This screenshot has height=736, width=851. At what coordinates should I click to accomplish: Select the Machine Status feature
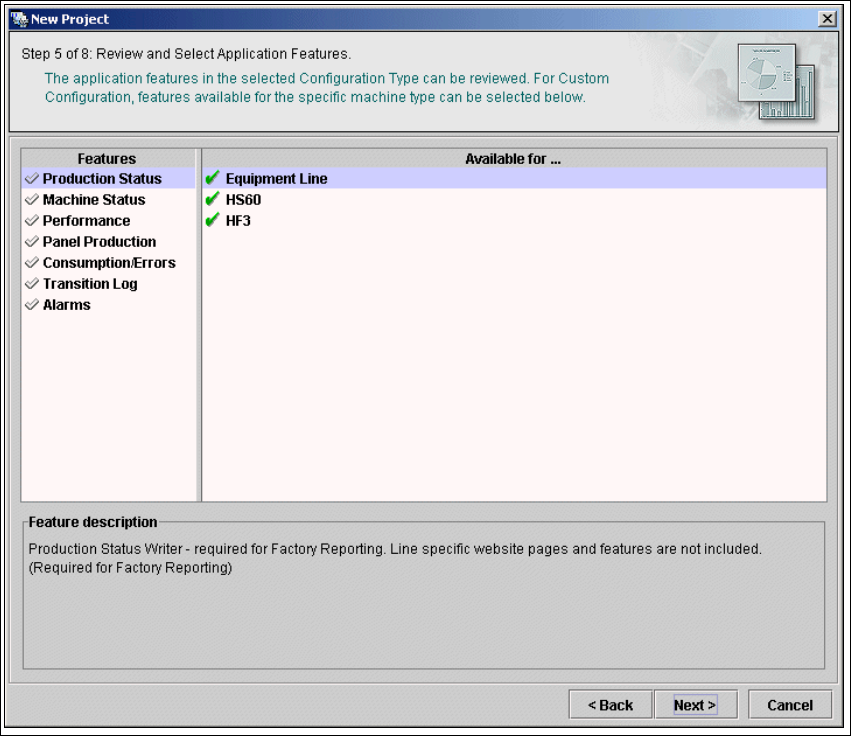coord(109,200)
